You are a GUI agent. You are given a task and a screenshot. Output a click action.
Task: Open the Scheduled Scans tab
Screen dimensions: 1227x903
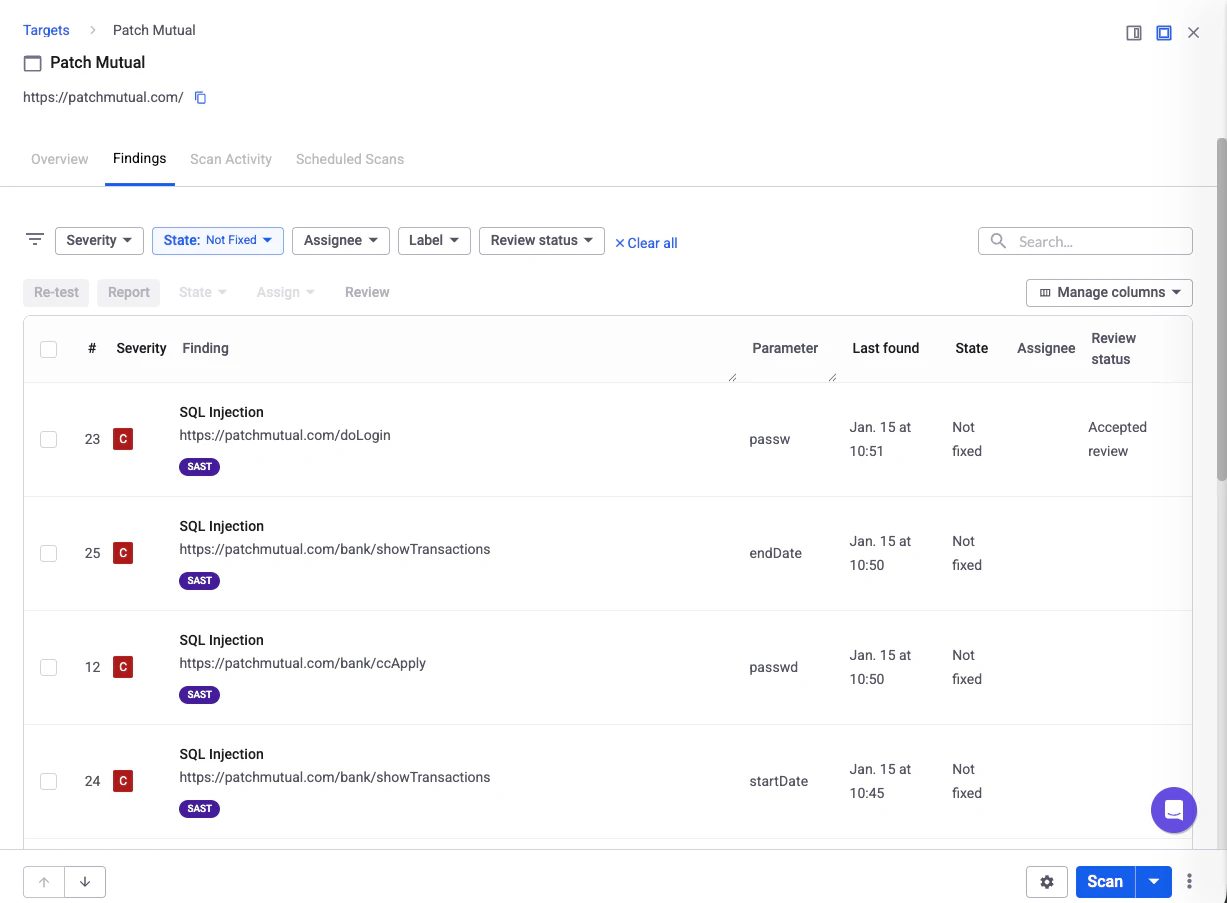pos(350,159)
